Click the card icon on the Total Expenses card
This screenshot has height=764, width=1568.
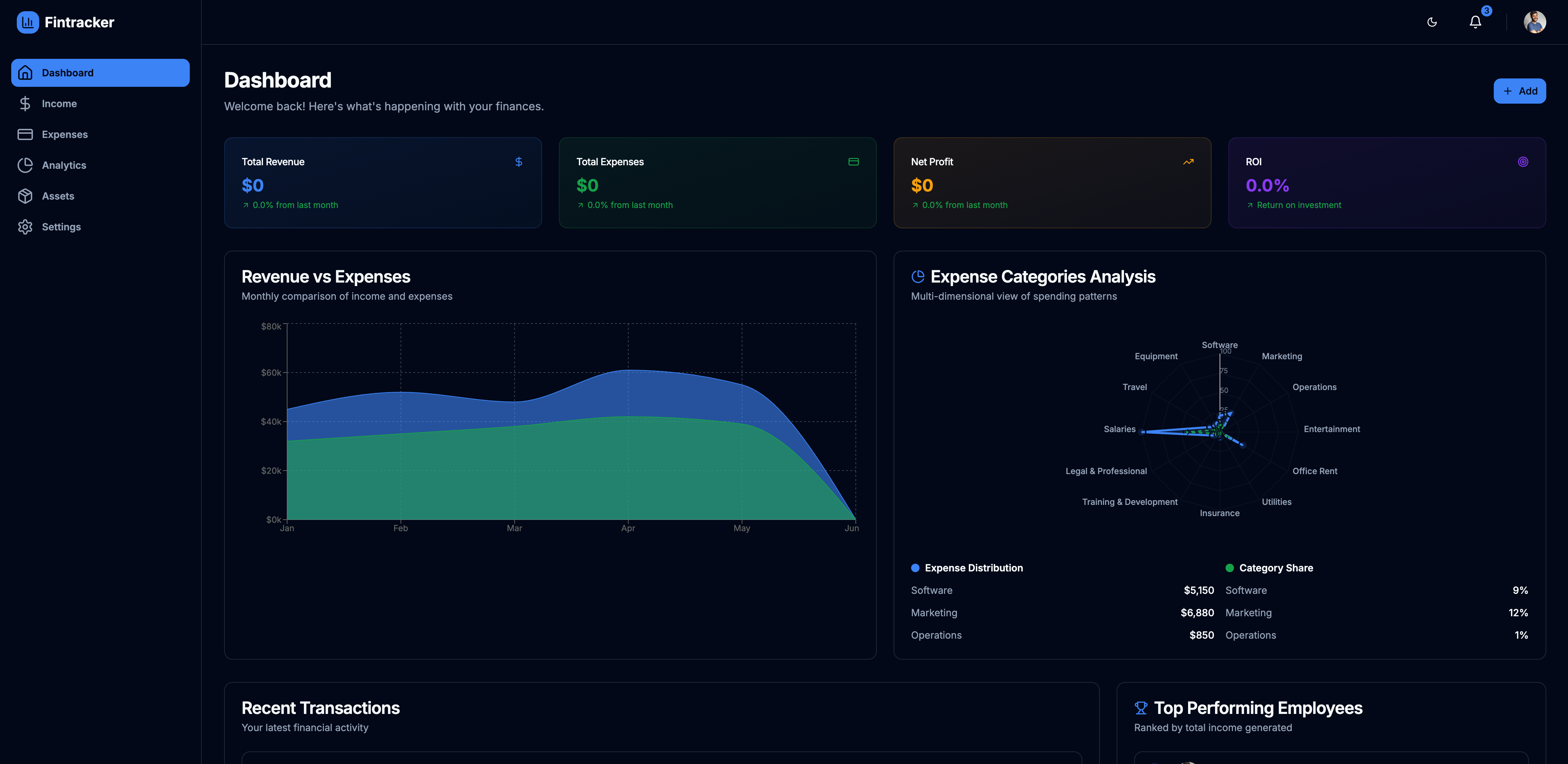coord(853,162)
